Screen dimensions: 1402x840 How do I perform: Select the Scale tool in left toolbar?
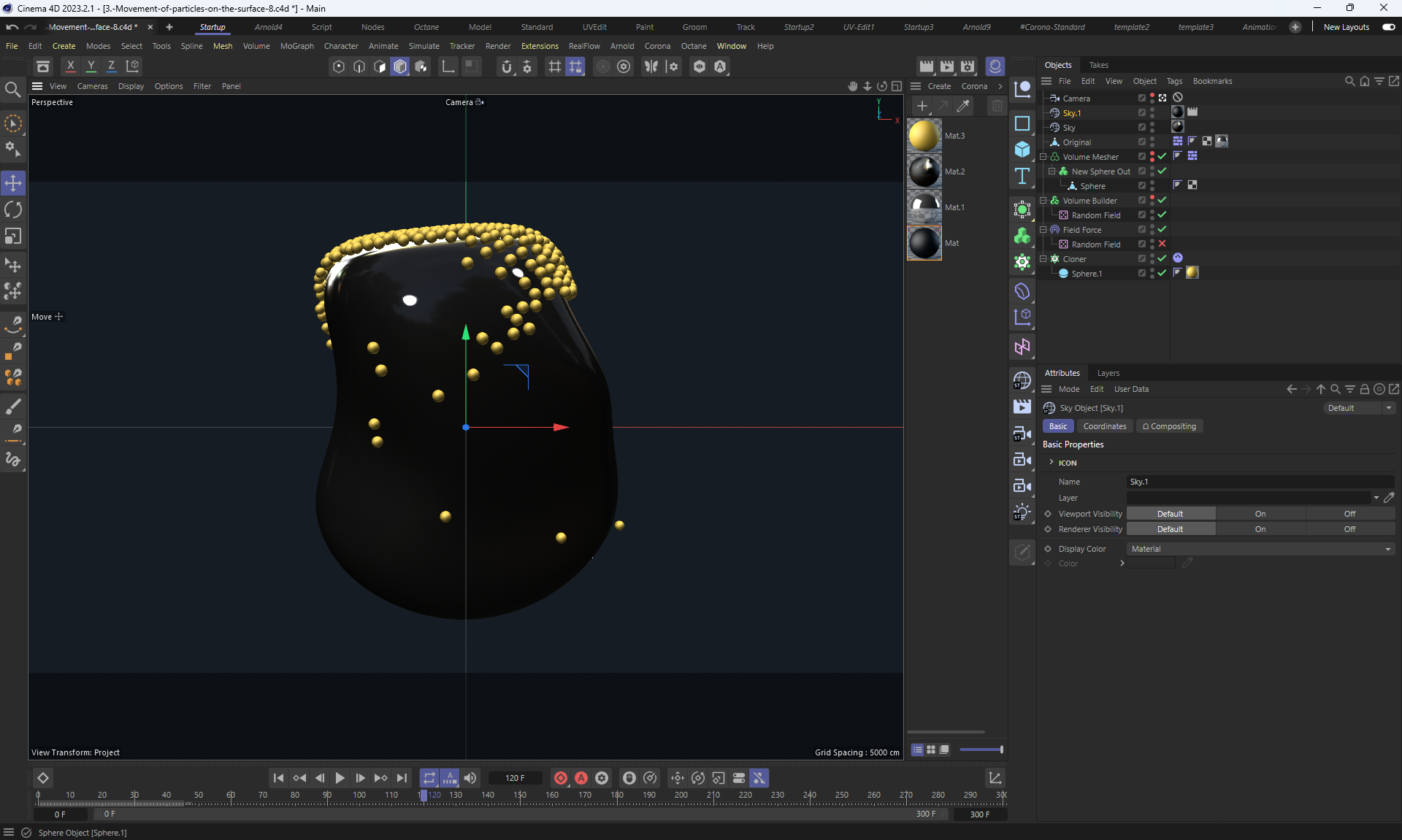[x=13, y=236]
